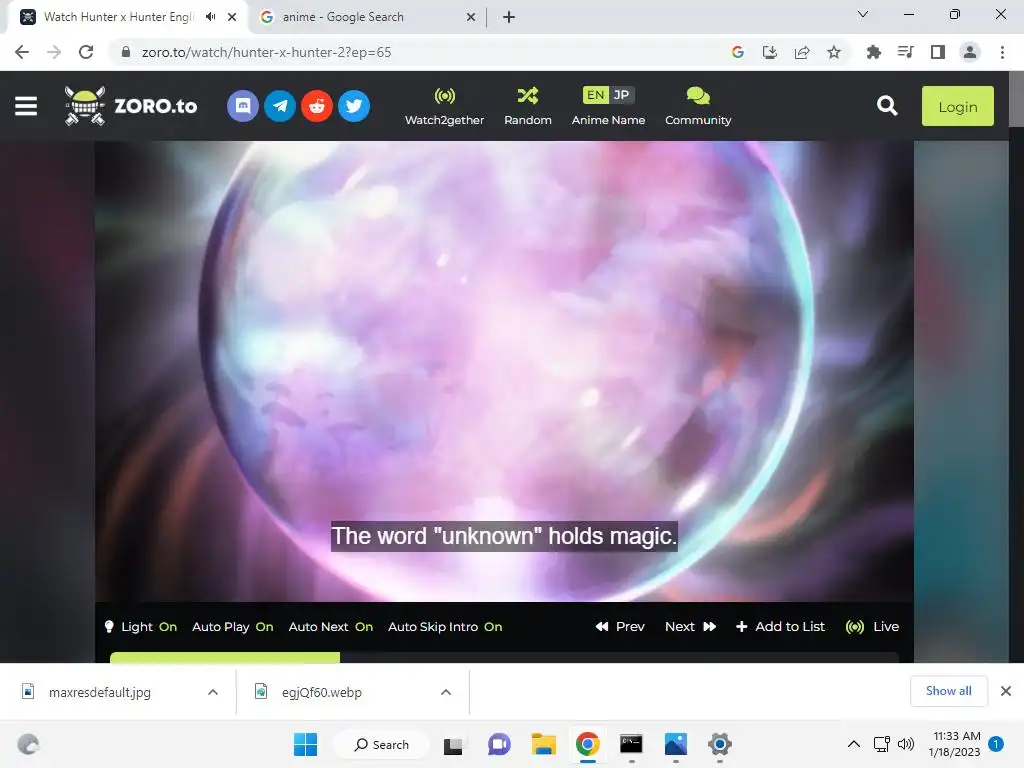Screen dimensions: 1024x768
Task: Click the green episode progress bar
Action: pyautogui.click(x=225, y=657)
